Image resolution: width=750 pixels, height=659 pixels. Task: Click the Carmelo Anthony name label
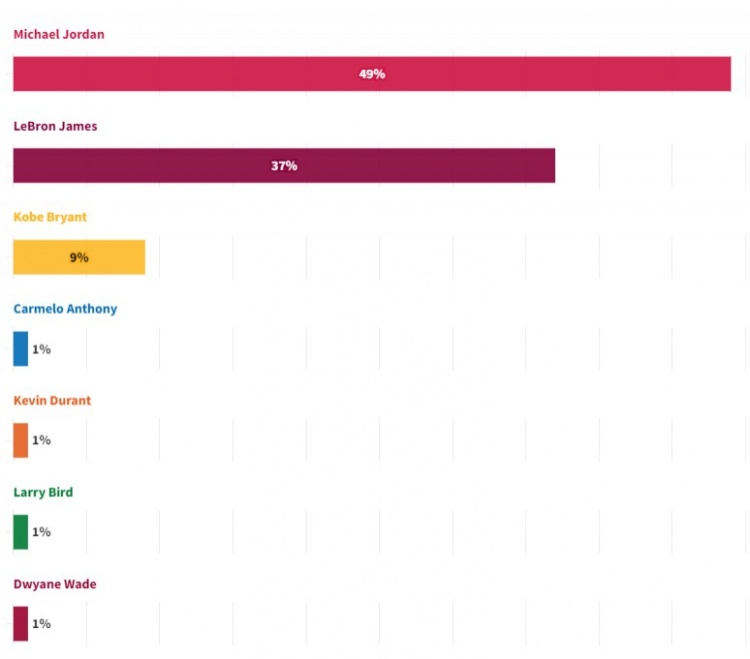point(65,309)
